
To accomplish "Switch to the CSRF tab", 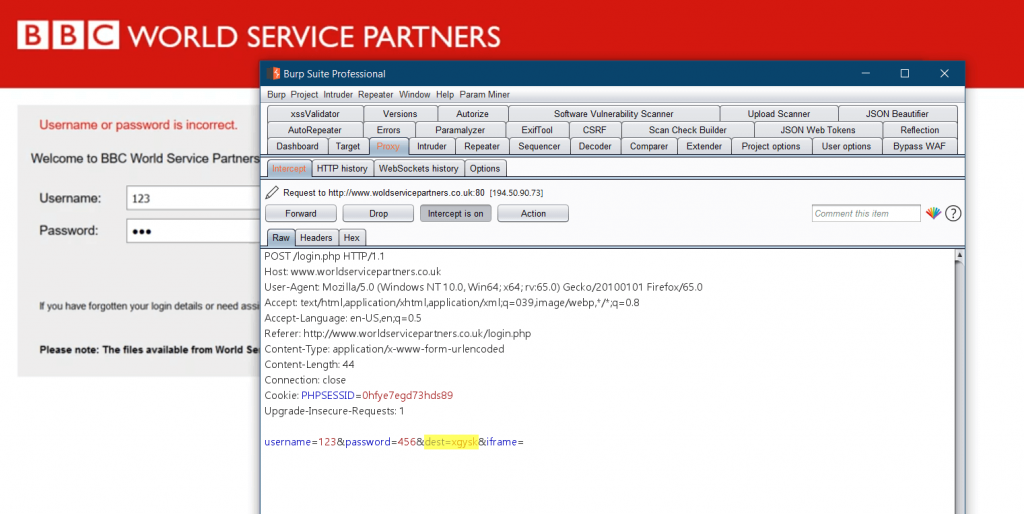I will (x=594, y=130).
